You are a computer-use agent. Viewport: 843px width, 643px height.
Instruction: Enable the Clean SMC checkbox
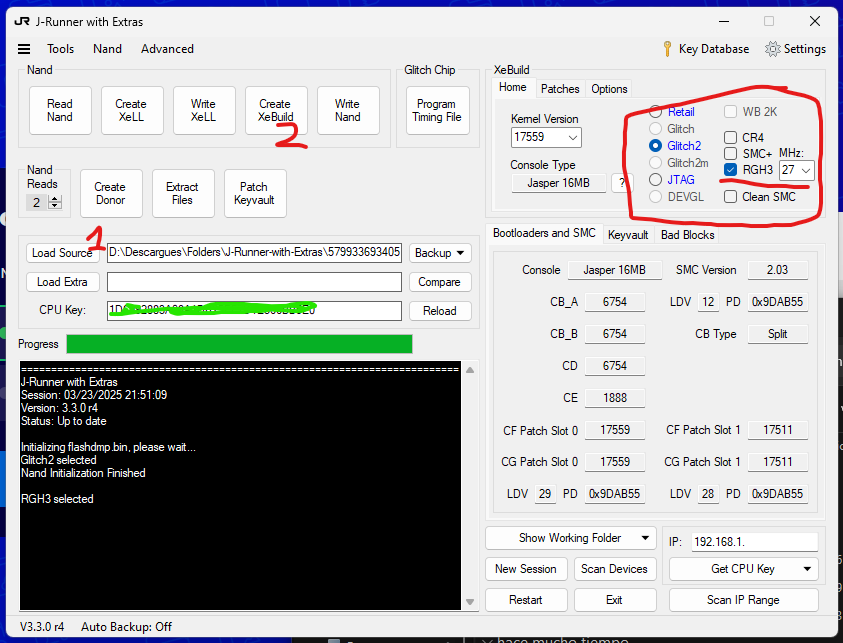click(730, 197)
